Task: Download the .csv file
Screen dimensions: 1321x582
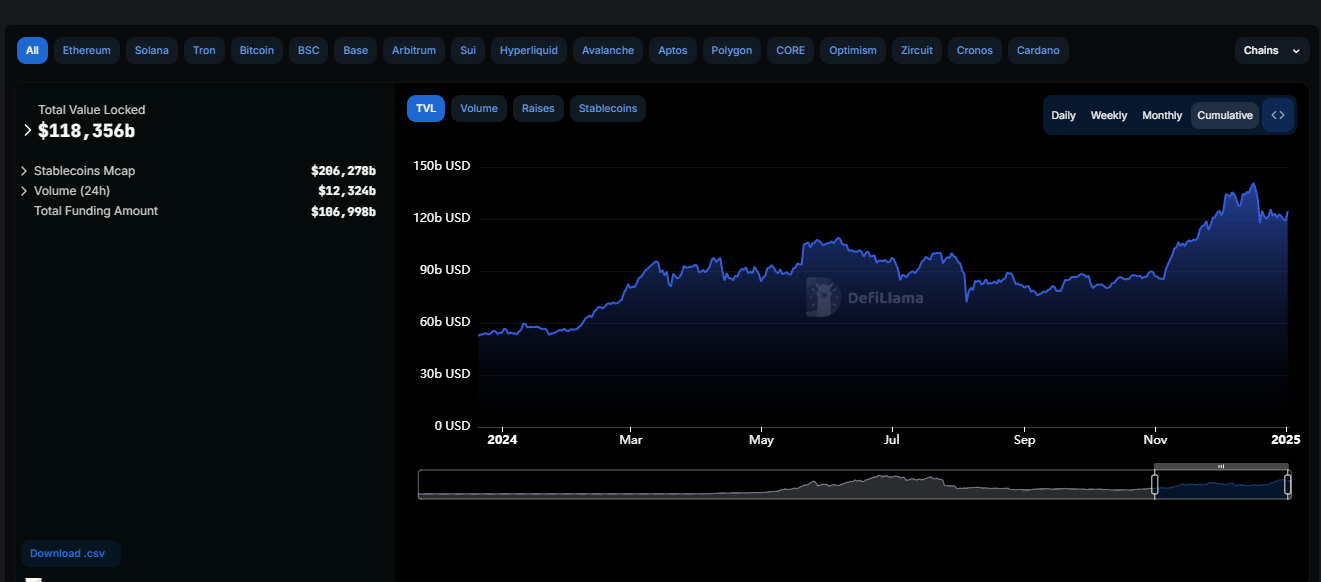Action: (x=69, y=553)
